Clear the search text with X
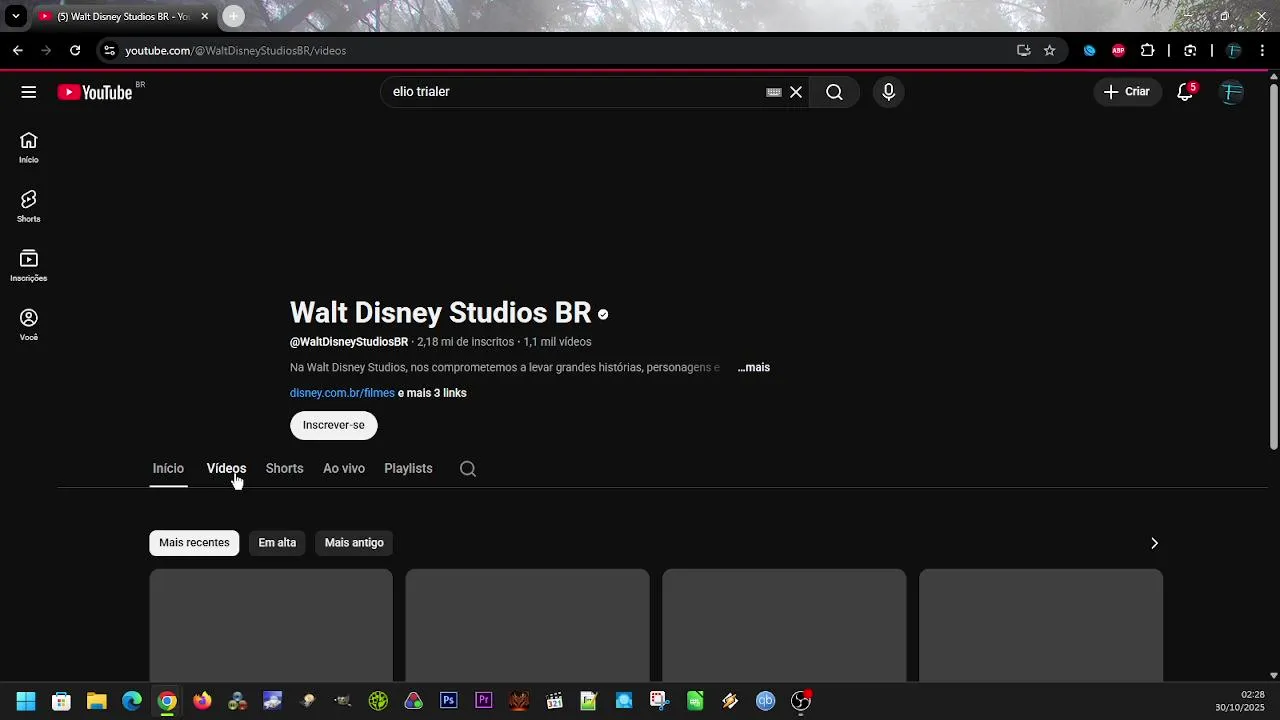The image size is (1280, 720). (x=796, y=92)
